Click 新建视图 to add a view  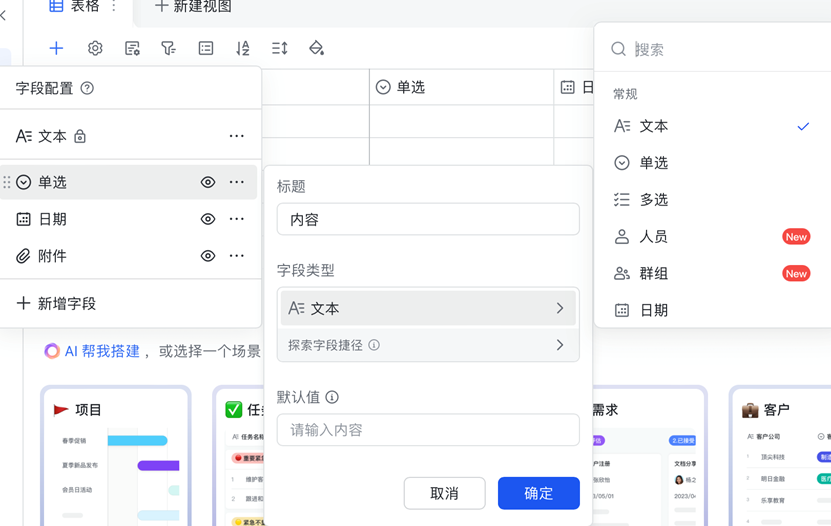(x=193, y=6)
